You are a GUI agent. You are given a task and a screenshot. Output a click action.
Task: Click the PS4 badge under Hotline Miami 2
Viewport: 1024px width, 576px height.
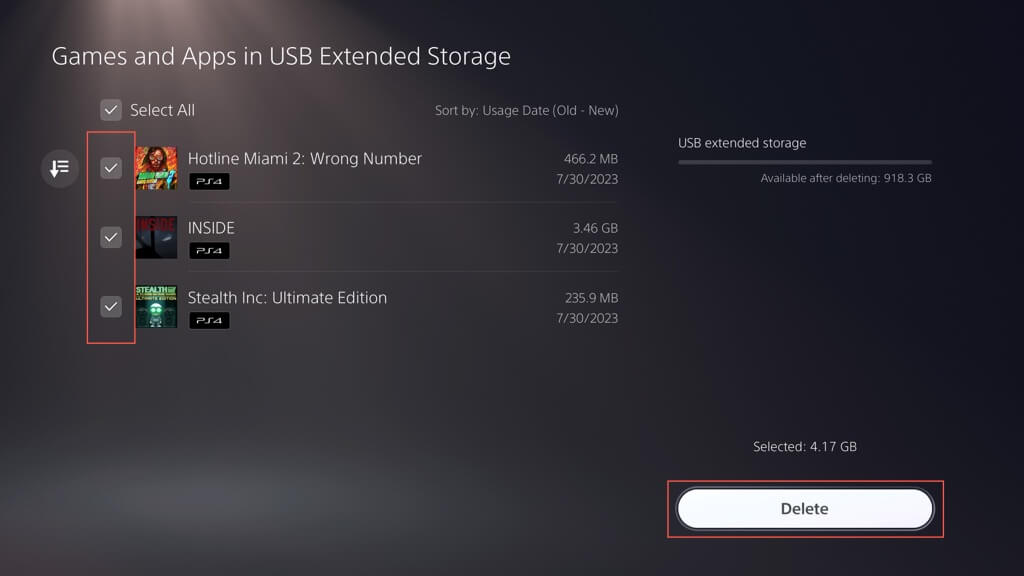(x=209, y=182)
